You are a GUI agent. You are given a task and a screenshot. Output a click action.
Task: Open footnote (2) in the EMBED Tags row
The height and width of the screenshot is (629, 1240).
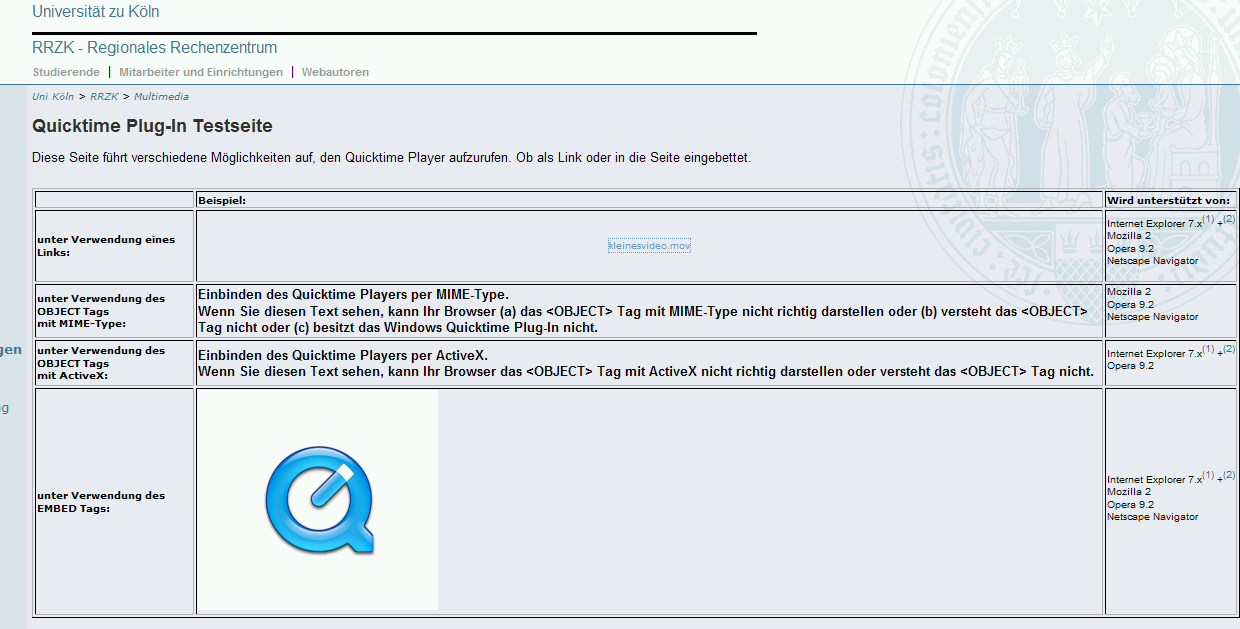[1229, 475]
